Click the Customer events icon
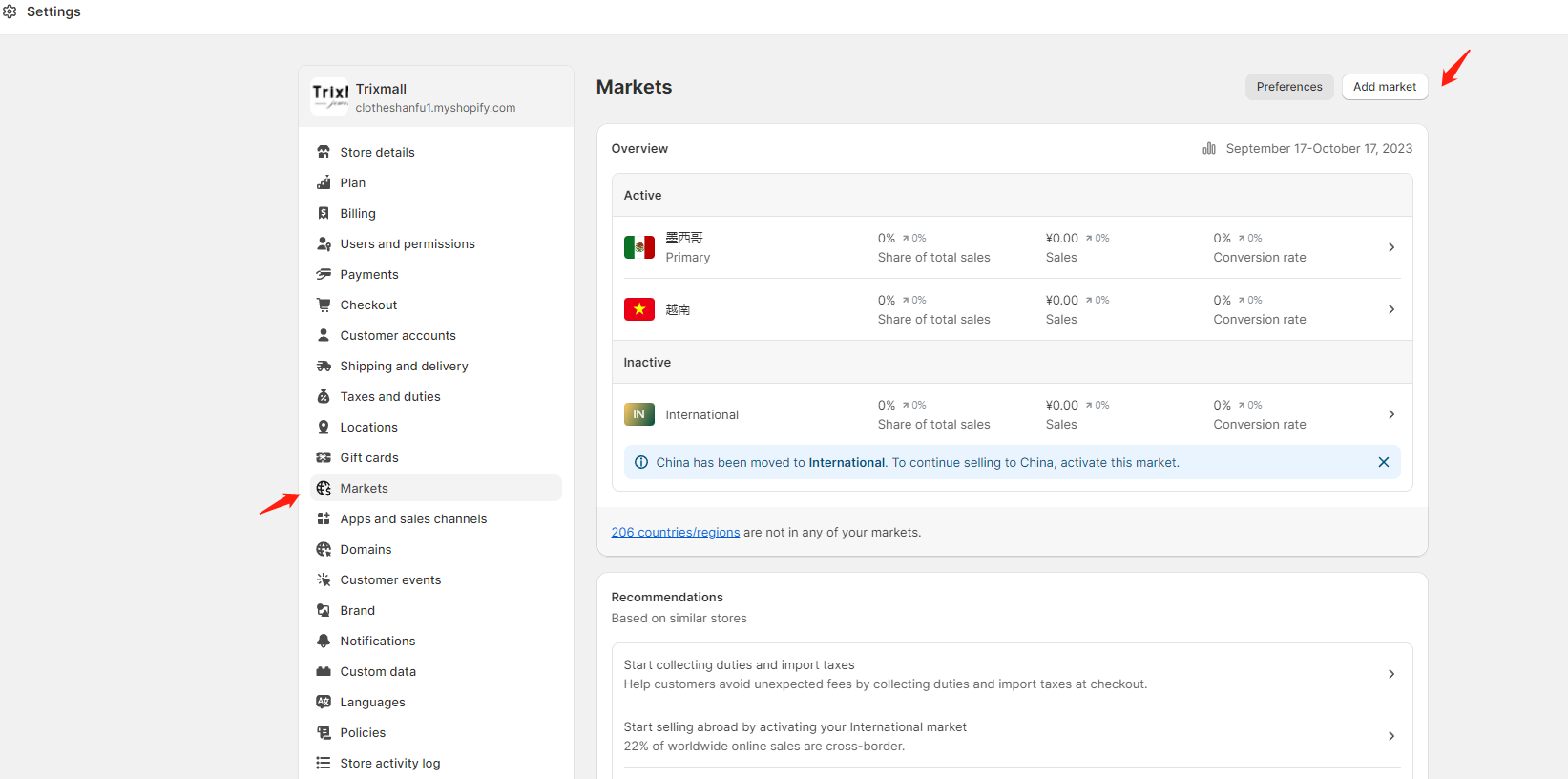 (x=324, y=579)
